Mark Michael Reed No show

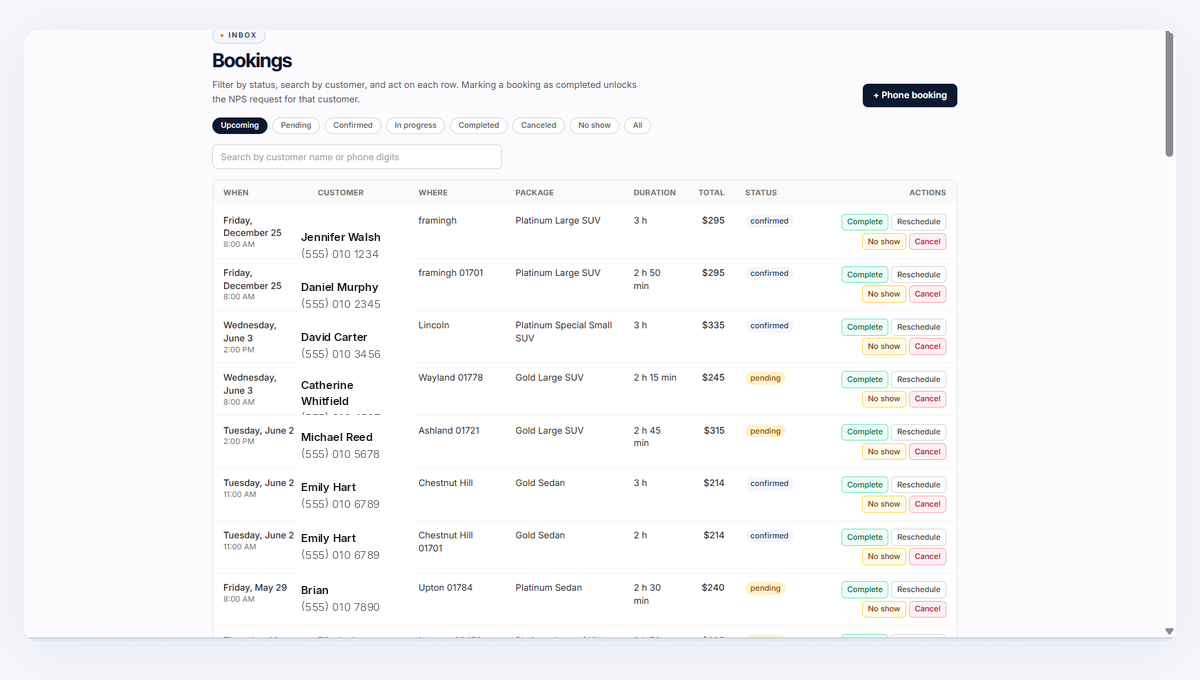coord(884,451)
